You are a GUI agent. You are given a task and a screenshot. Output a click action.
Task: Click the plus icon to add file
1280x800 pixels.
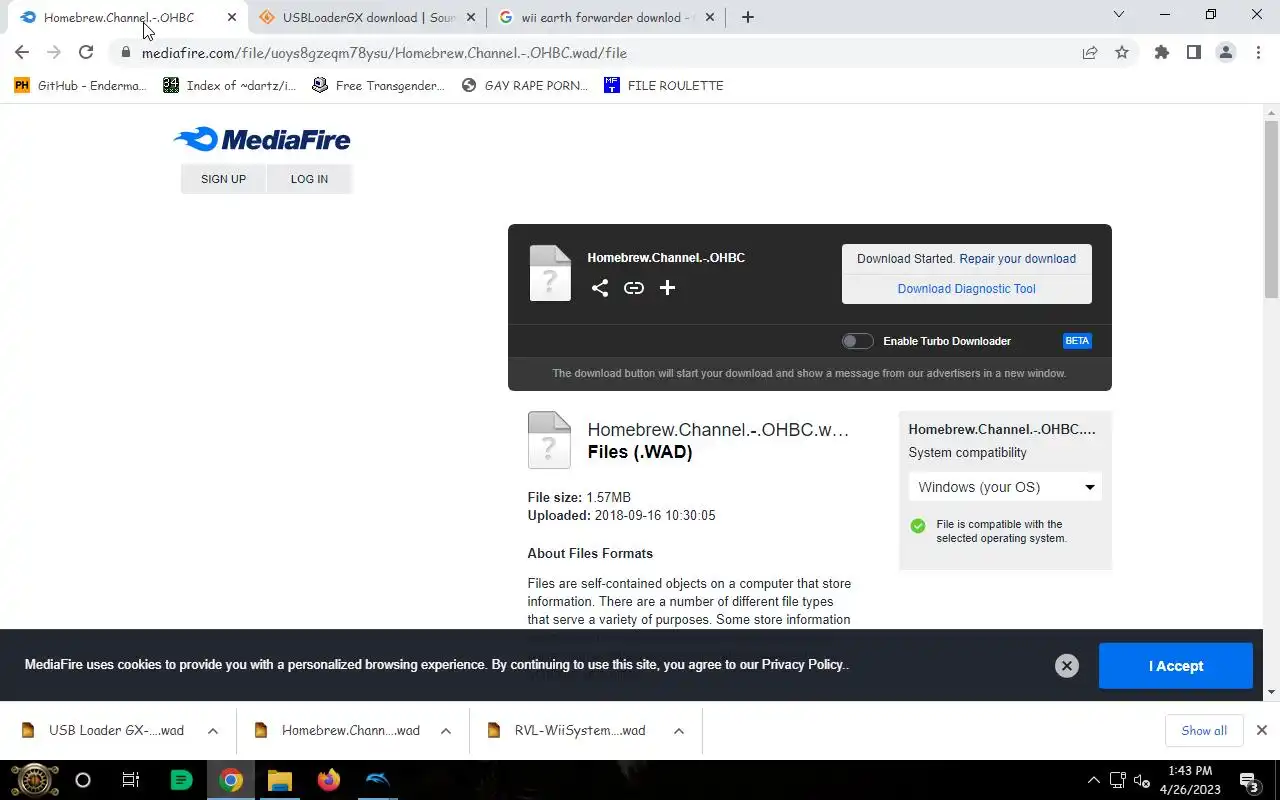(x=667, y=288)
